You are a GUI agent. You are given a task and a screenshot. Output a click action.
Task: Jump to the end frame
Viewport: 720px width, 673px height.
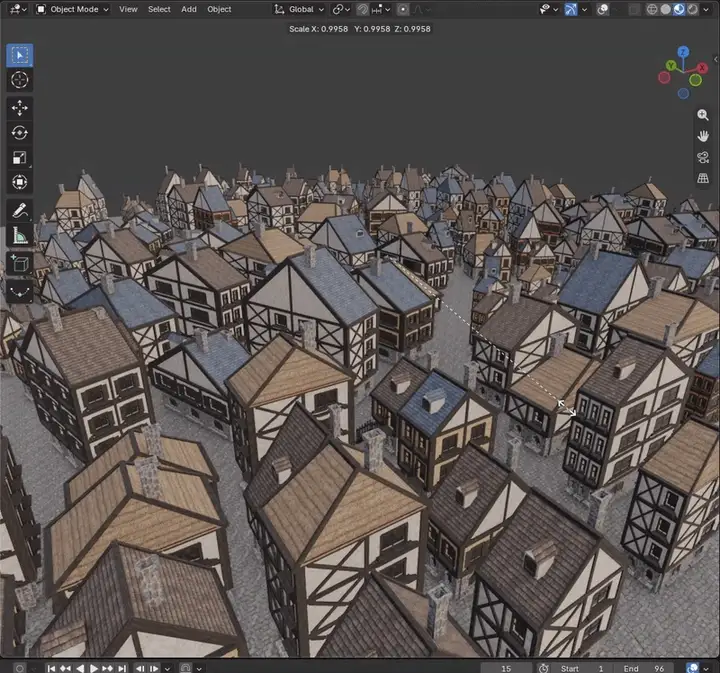pos(122,668)
